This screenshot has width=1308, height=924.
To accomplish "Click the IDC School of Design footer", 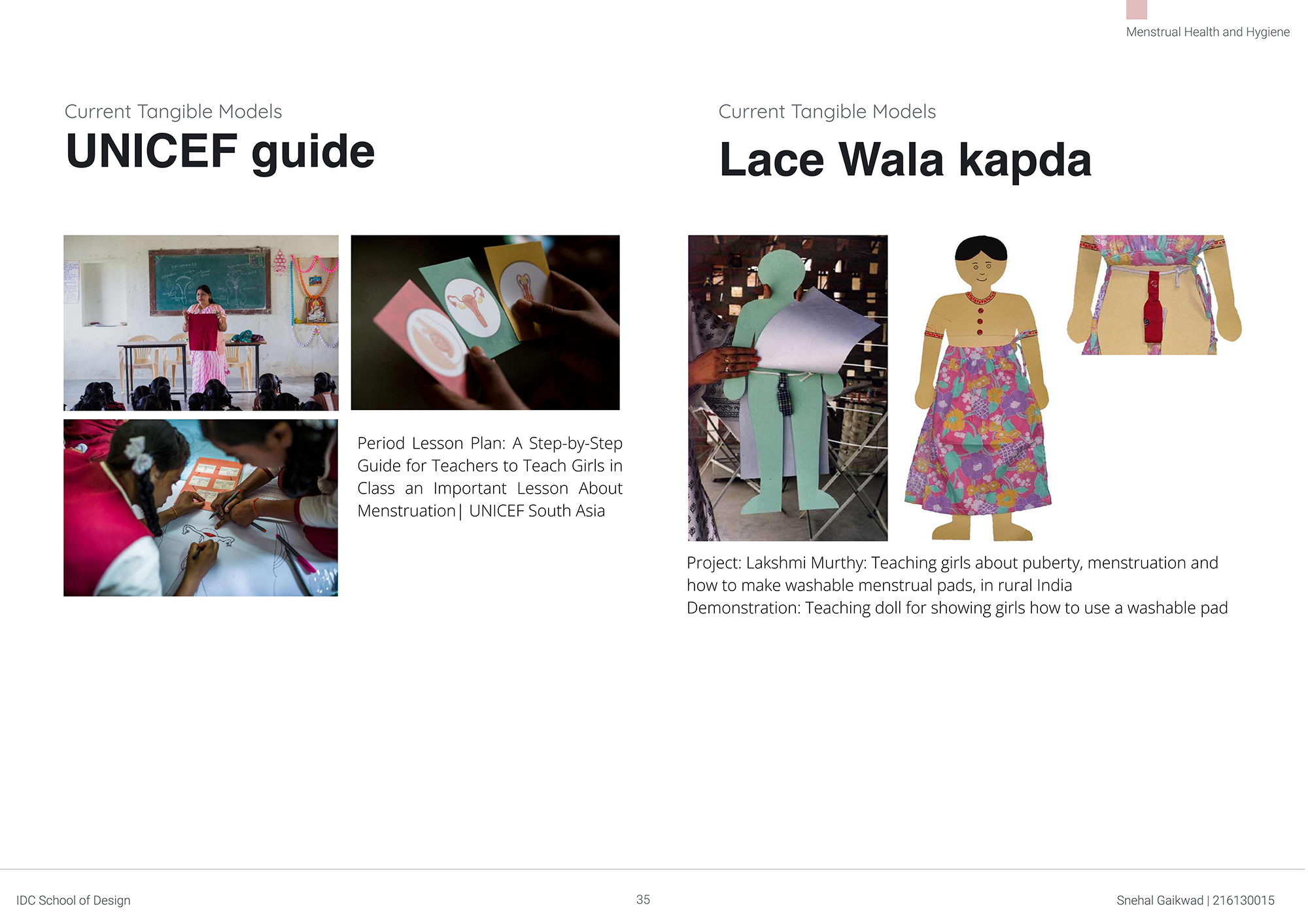I will (x=73, y=900).
